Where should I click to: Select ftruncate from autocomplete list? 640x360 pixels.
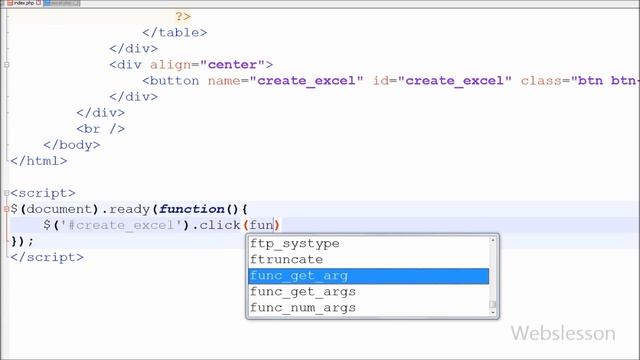coord(369,260)
